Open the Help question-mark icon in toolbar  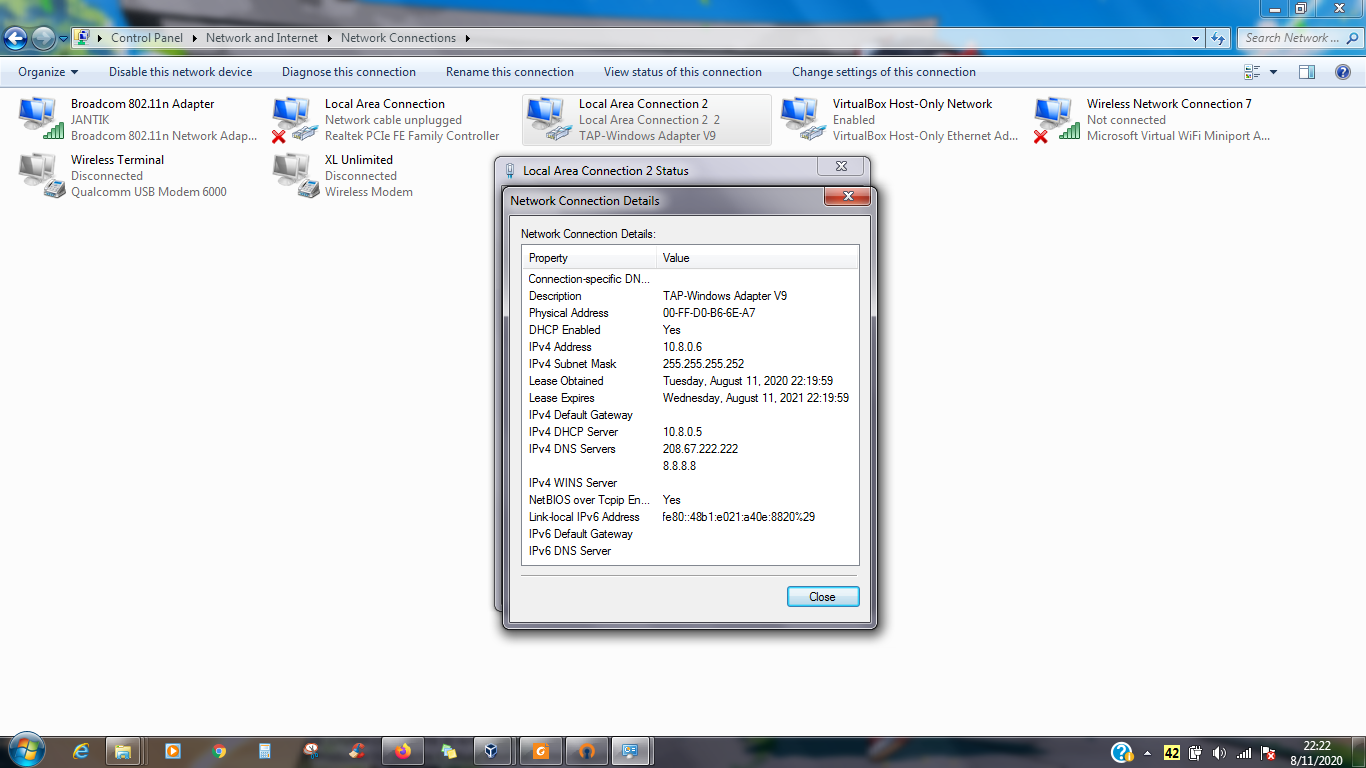coord(1344,72)
